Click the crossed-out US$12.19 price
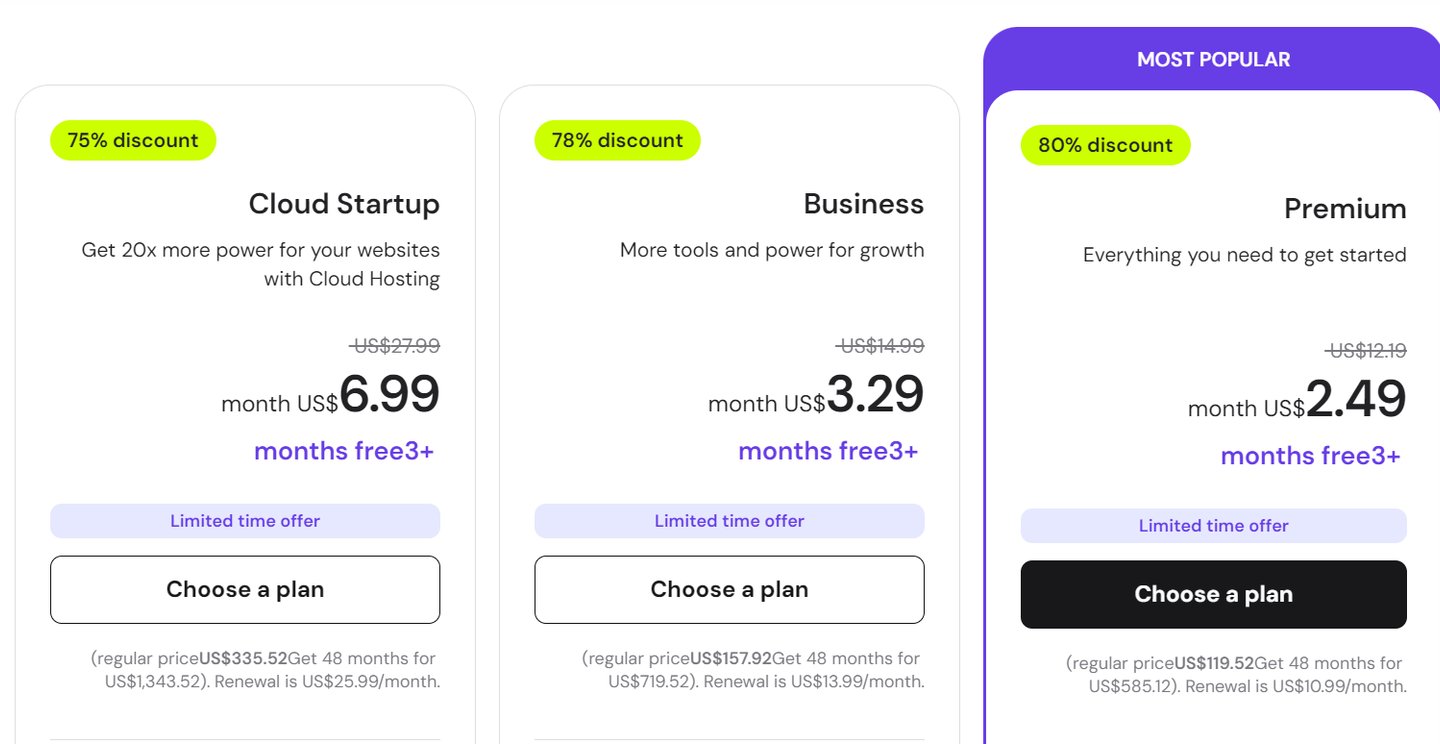1440x744 pixels. pos(1367,351)
